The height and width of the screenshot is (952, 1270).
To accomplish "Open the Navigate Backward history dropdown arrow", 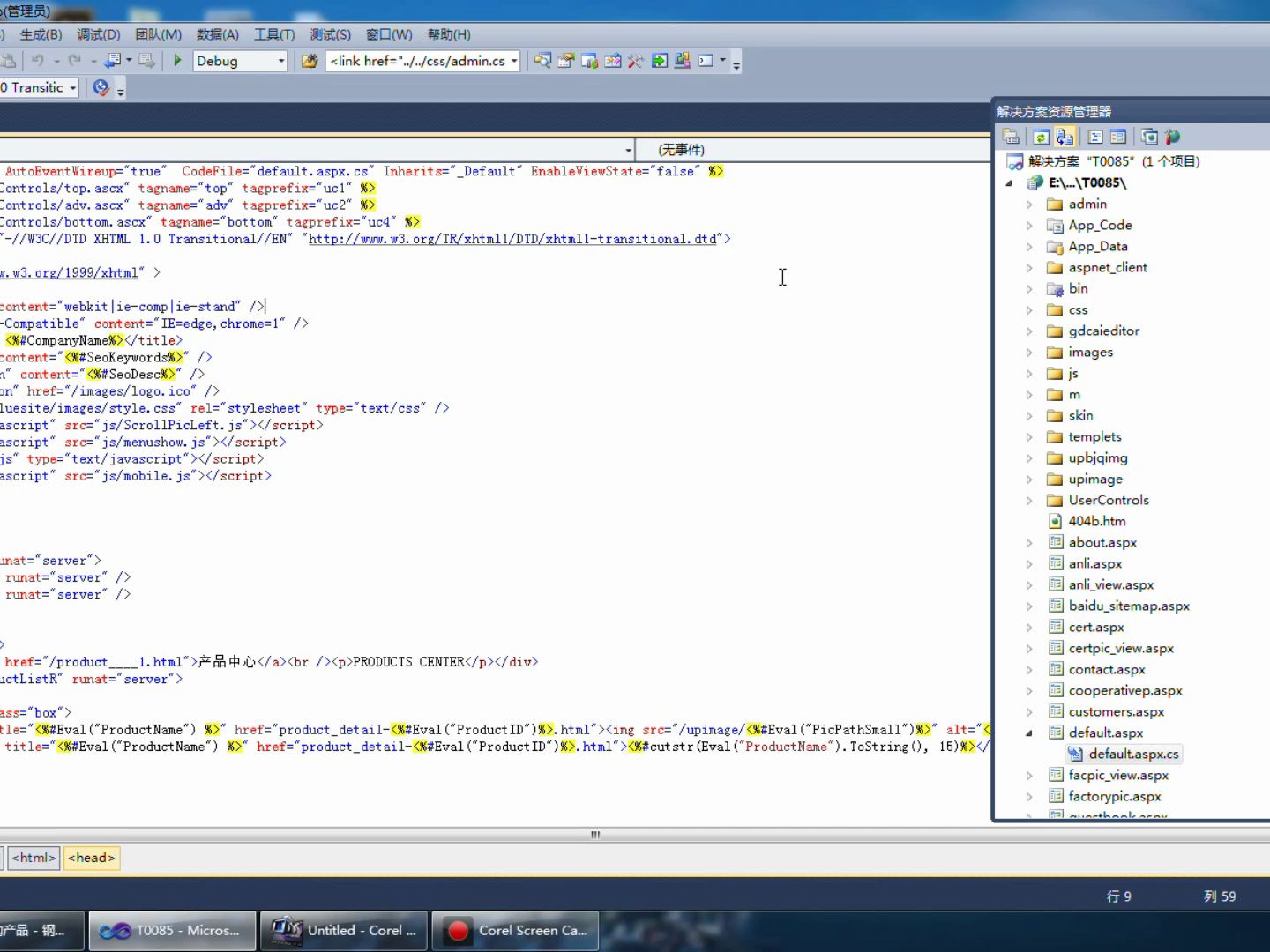I will pos(129,61).
